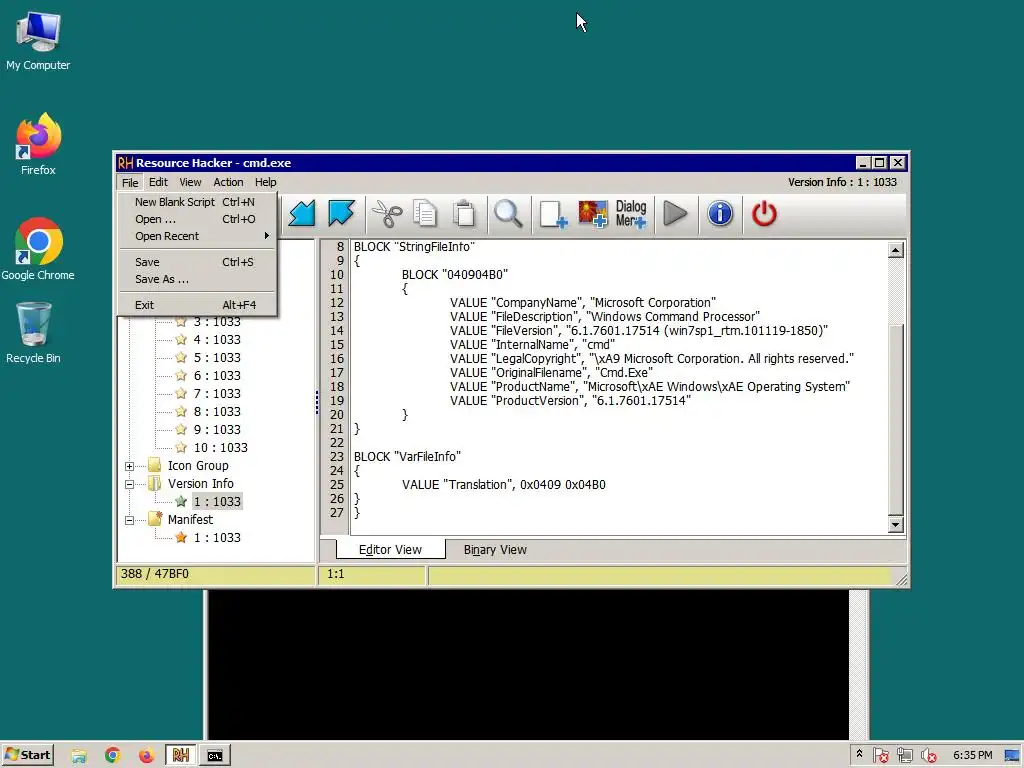This screenshot has height=768, width=1024.
Task: Collapse the Version Info tree node
Action: 129,485
